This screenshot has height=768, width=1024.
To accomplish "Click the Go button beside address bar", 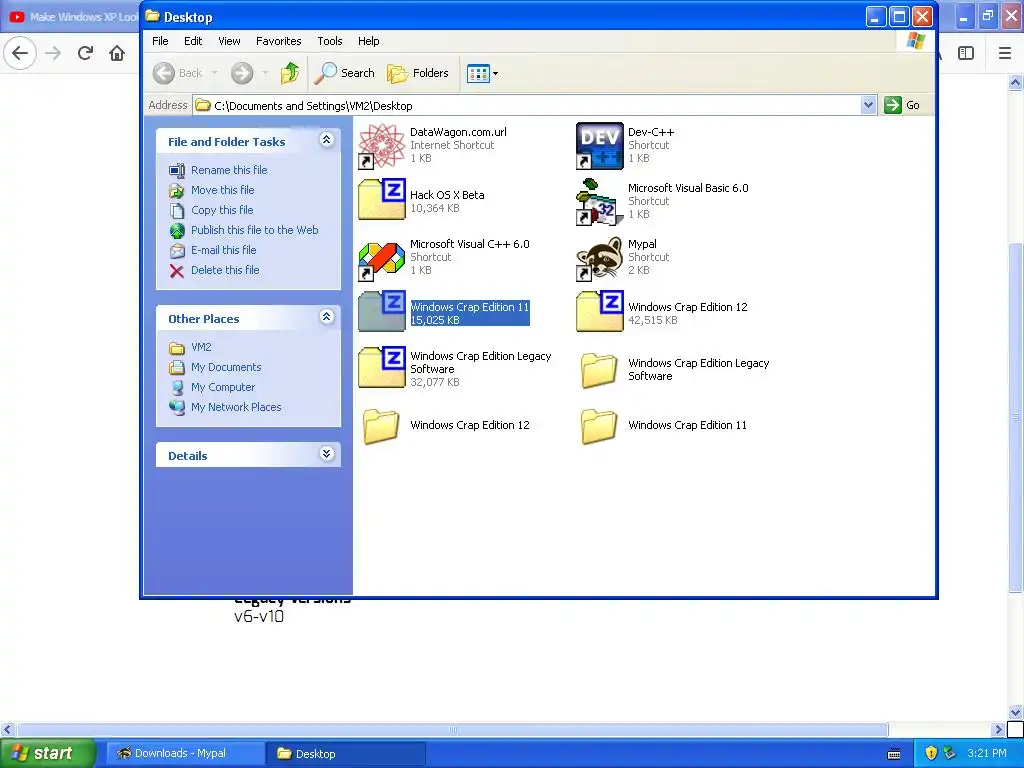I will (x=902, y=105).
